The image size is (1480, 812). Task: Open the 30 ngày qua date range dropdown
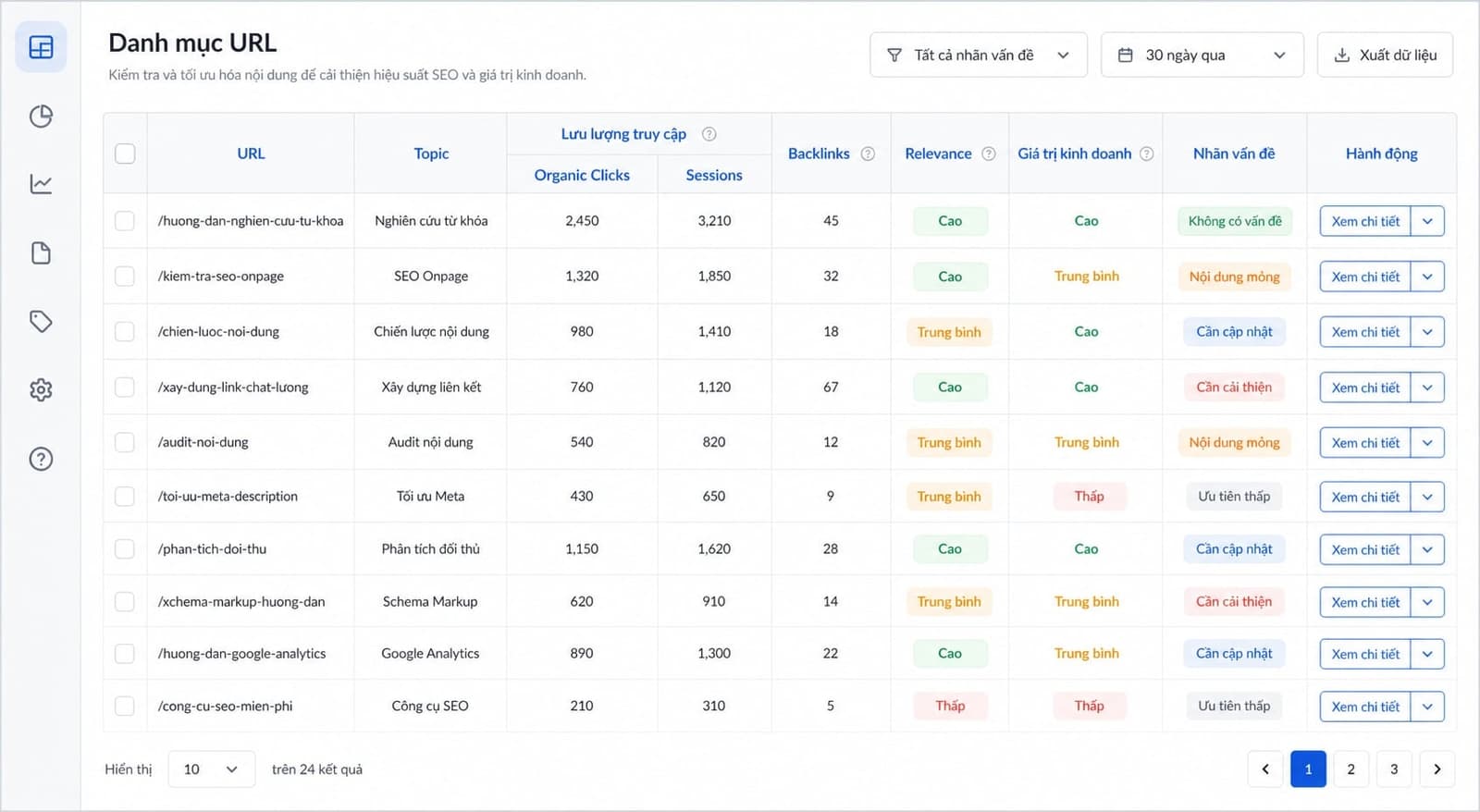point(1202,55)
